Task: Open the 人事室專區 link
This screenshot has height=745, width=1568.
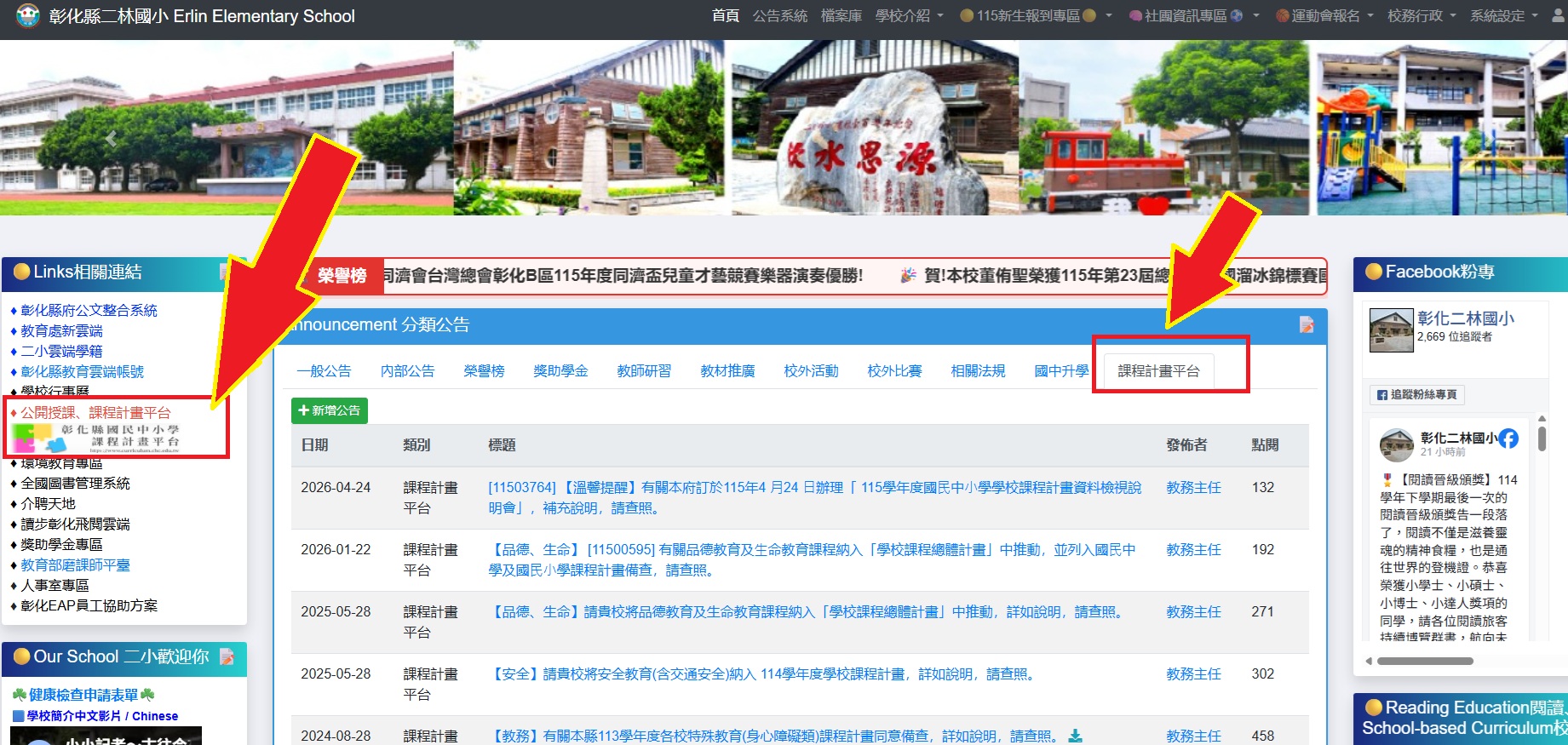Action: [55, 585]
